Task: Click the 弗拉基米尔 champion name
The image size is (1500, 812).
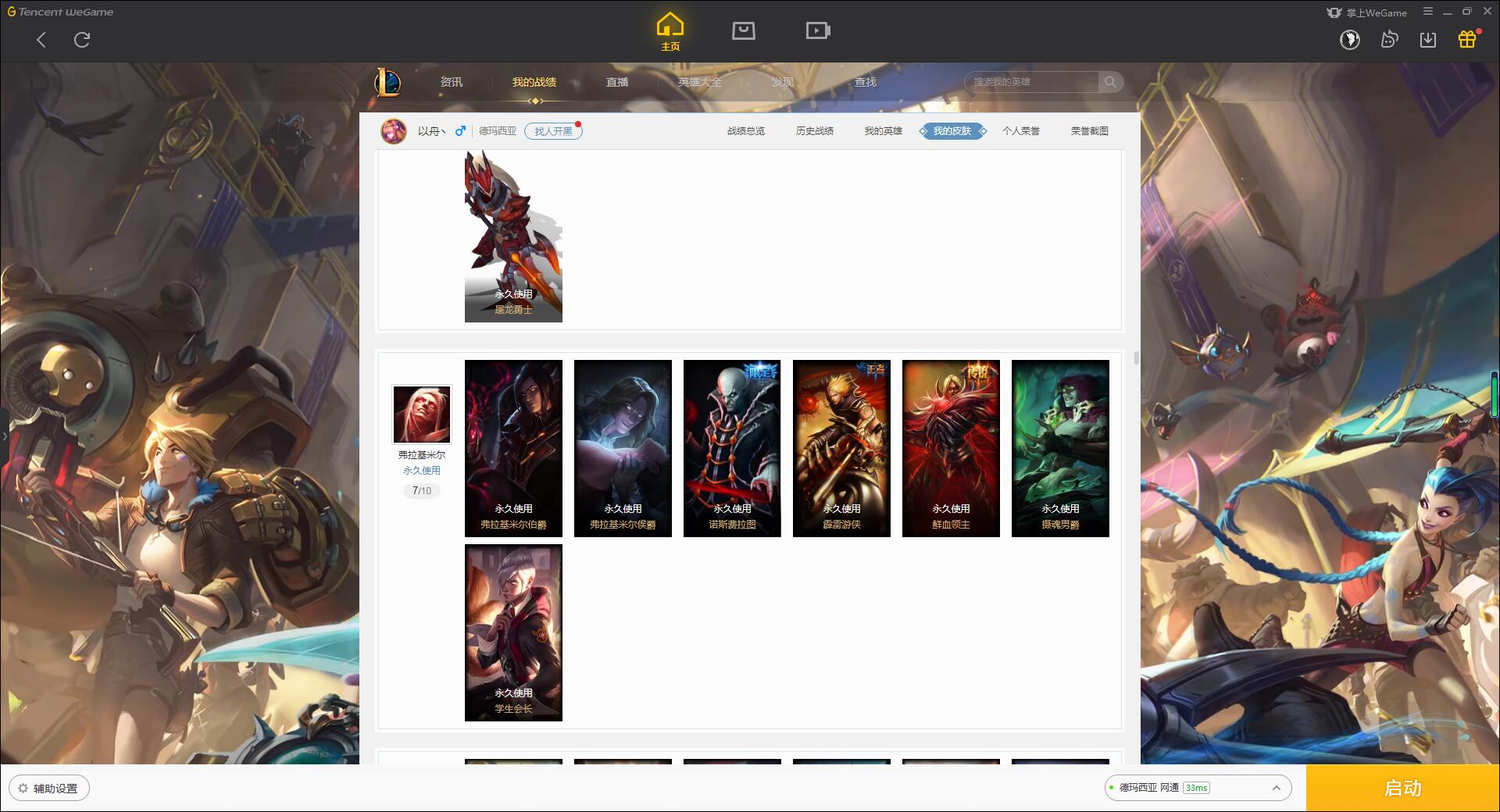Action: (x=422, y=454)
